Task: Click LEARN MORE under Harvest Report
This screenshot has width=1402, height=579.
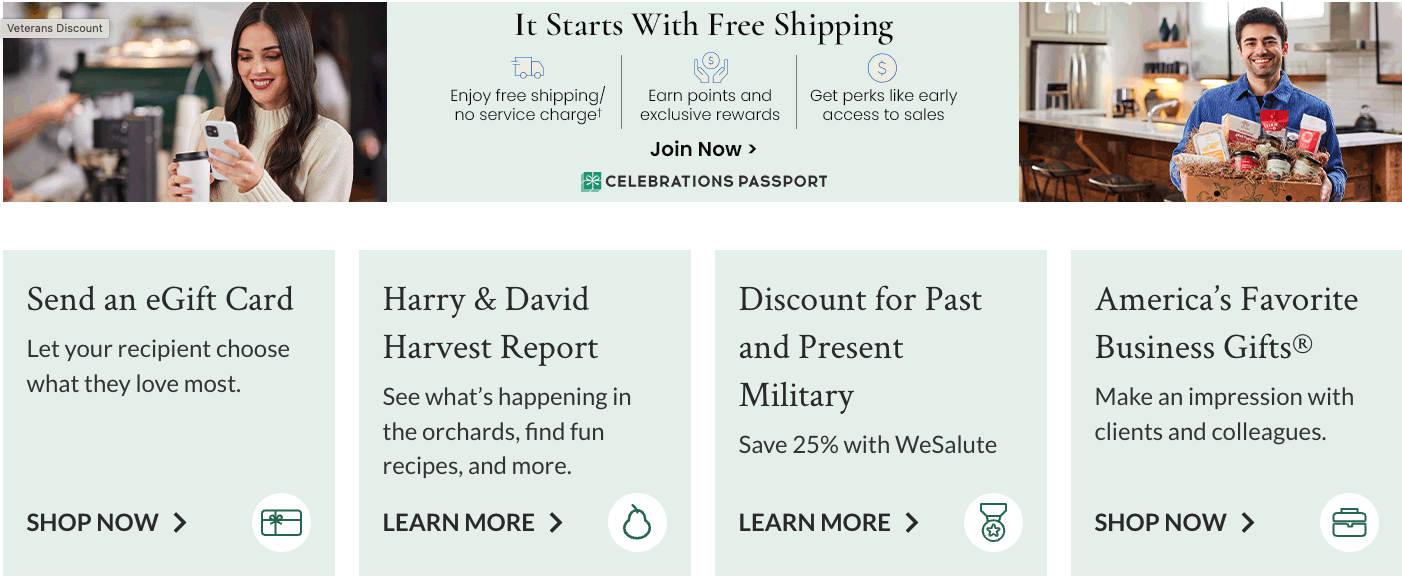Action: [x=473, y=522]
